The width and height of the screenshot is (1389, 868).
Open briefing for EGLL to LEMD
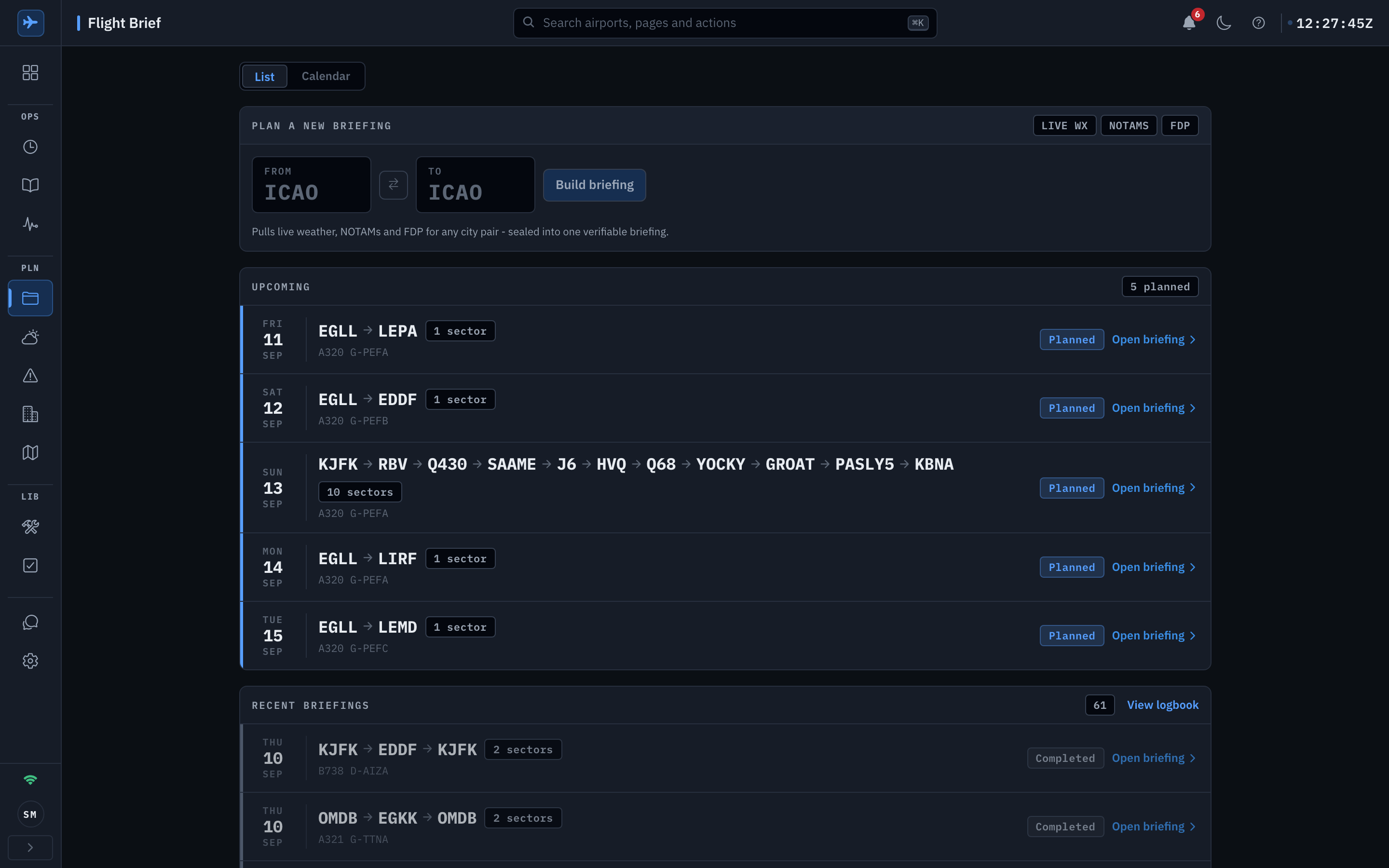(1154, 635)
